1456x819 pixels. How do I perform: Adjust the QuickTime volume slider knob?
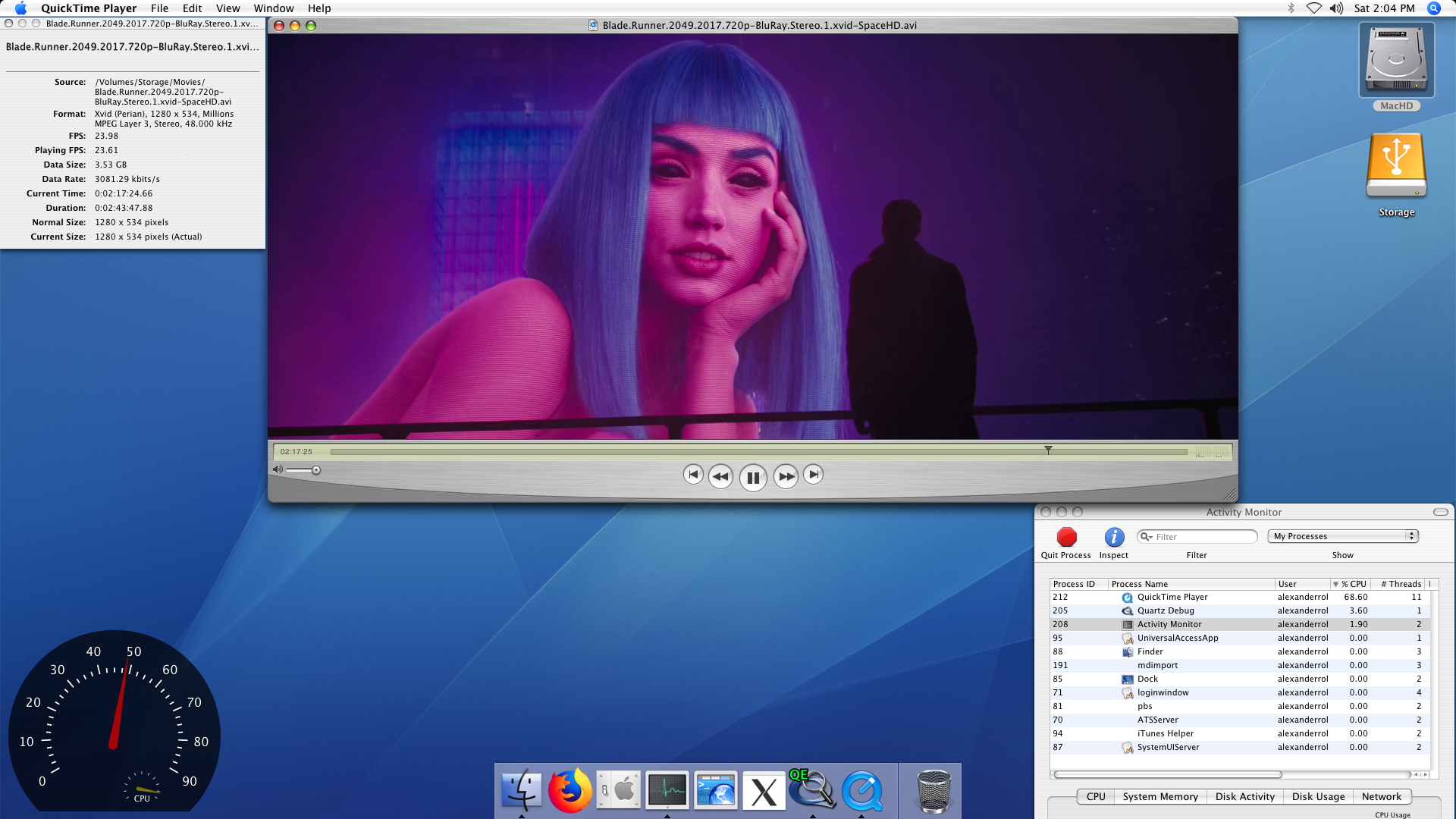click(316, 470)
